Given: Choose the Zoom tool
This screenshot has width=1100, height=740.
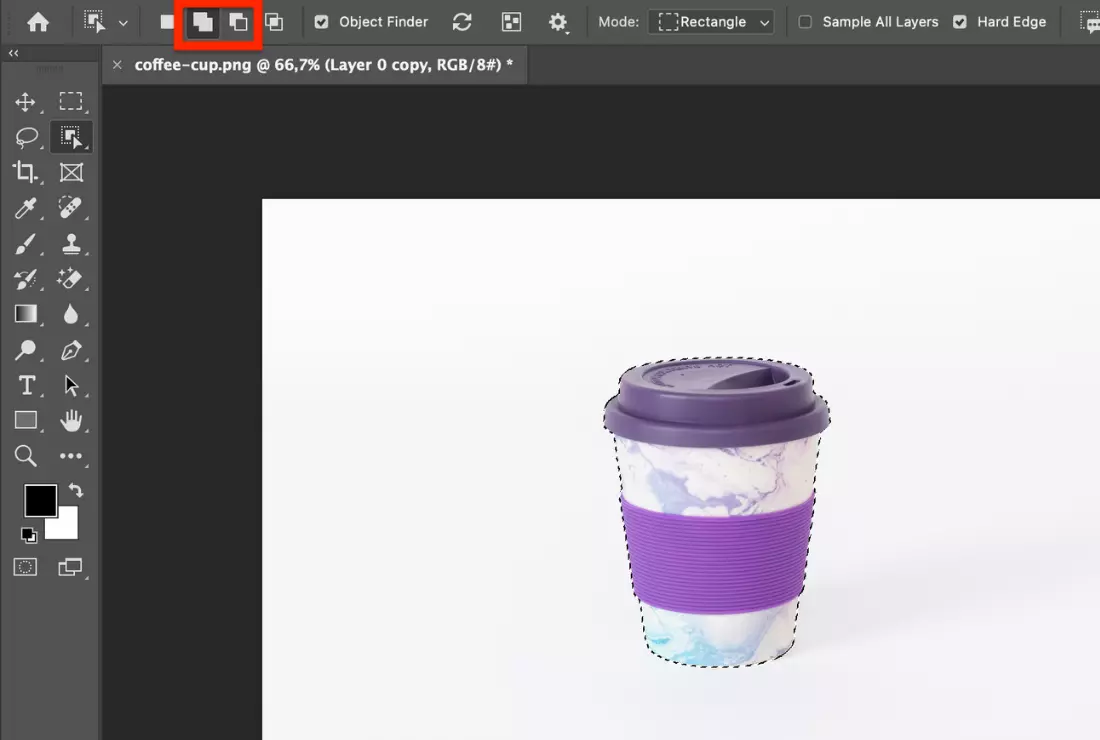Looking at the screenshot, I should click(x=25, y=456).
